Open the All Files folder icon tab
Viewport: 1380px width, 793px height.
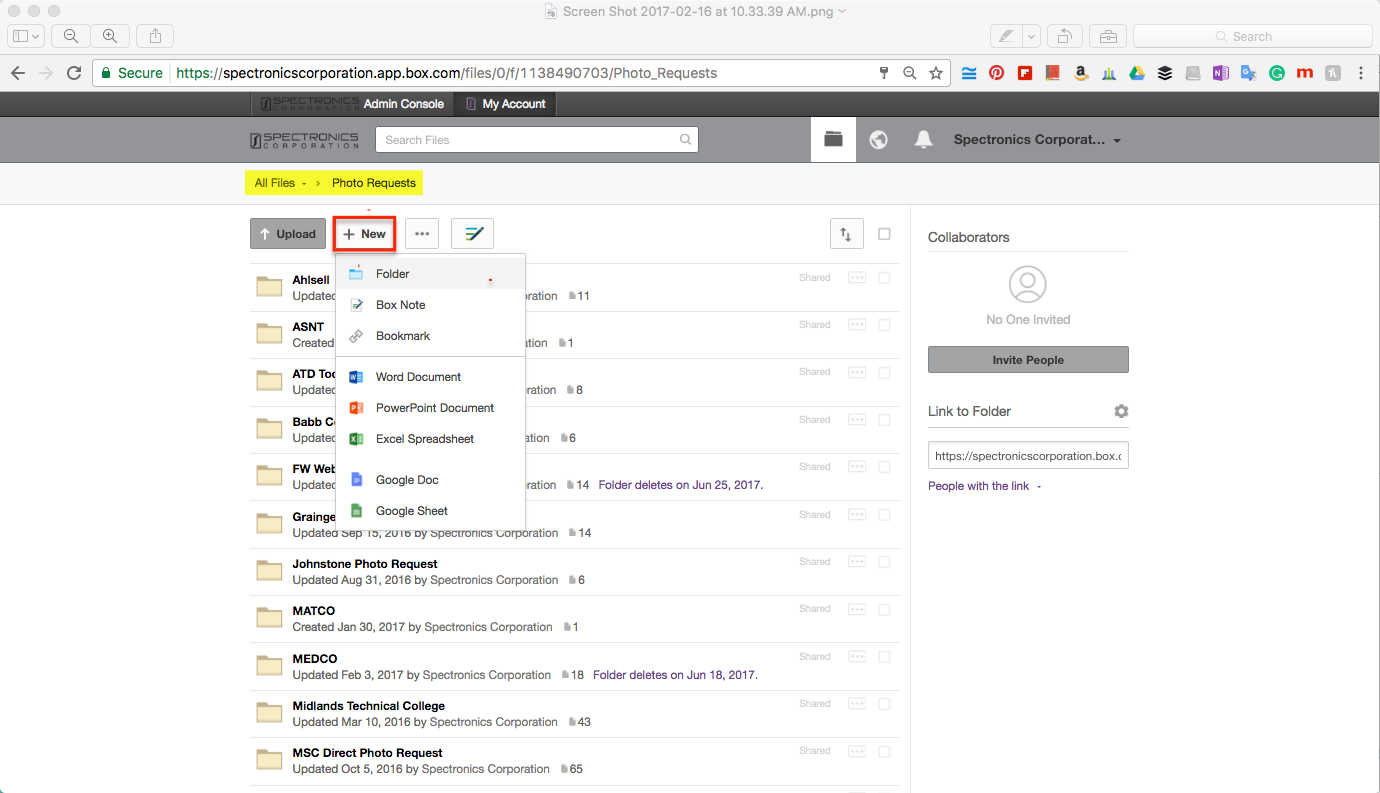(833, 140)
